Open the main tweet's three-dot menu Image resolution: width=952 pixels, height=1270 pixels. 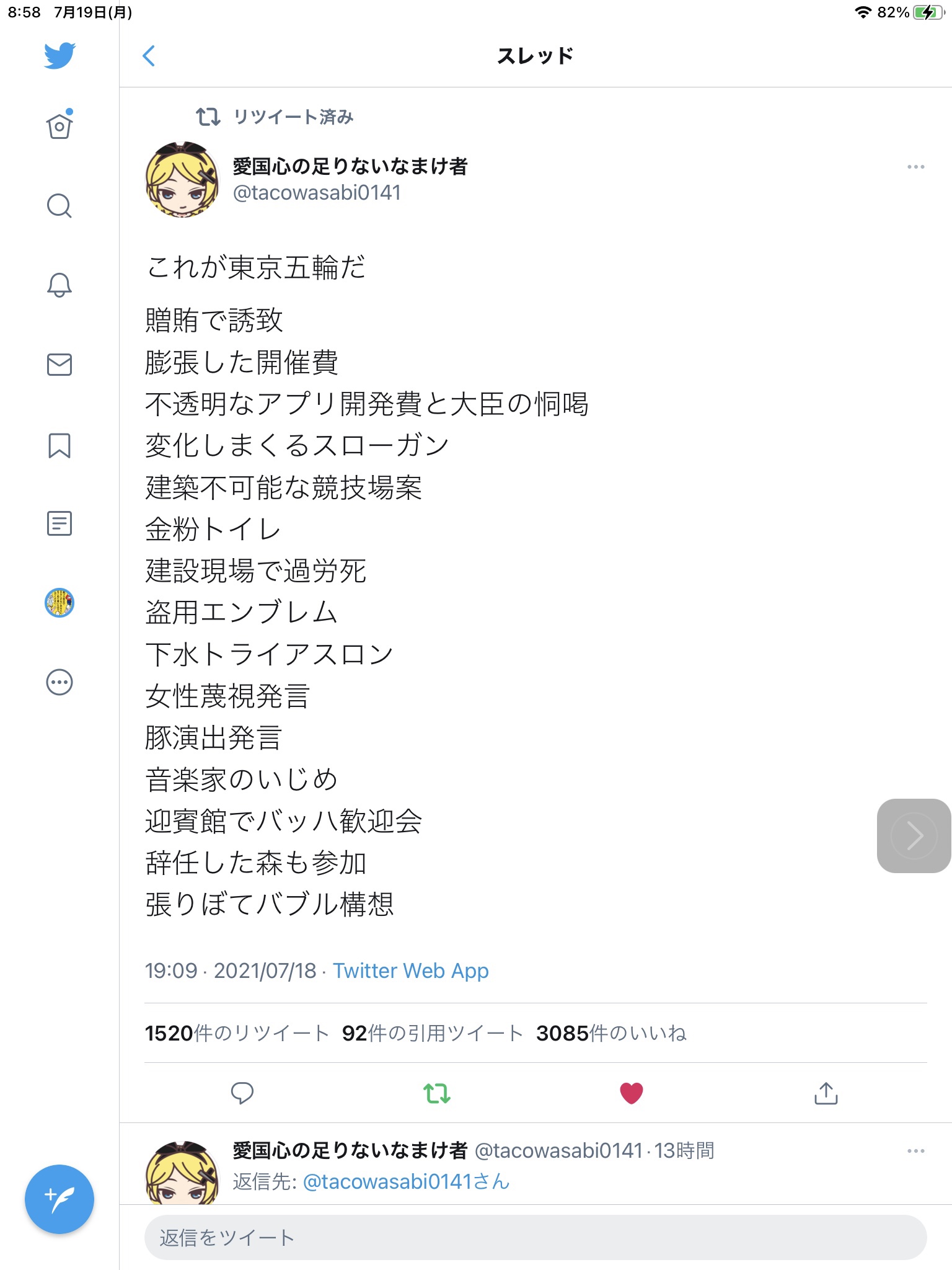(x=915, y=167)
